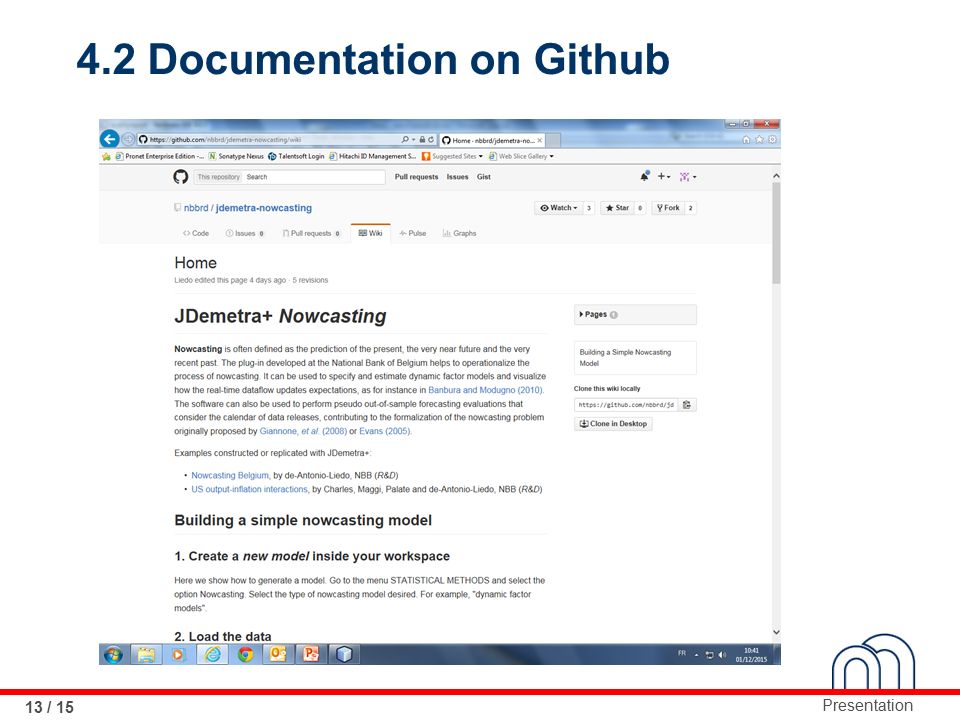Viewport: 960px width, 720px height.
Task: Click the volume speaker tray icon
Action: (x=722, y=654)
